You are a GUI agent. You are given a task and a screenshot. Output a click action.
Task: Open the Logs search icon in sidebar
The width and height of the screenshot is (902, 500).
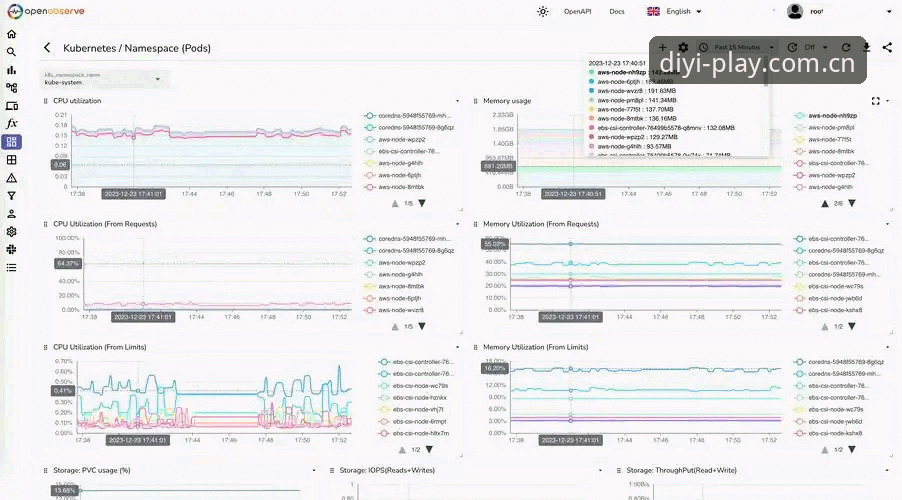click(x=12, y=52)
